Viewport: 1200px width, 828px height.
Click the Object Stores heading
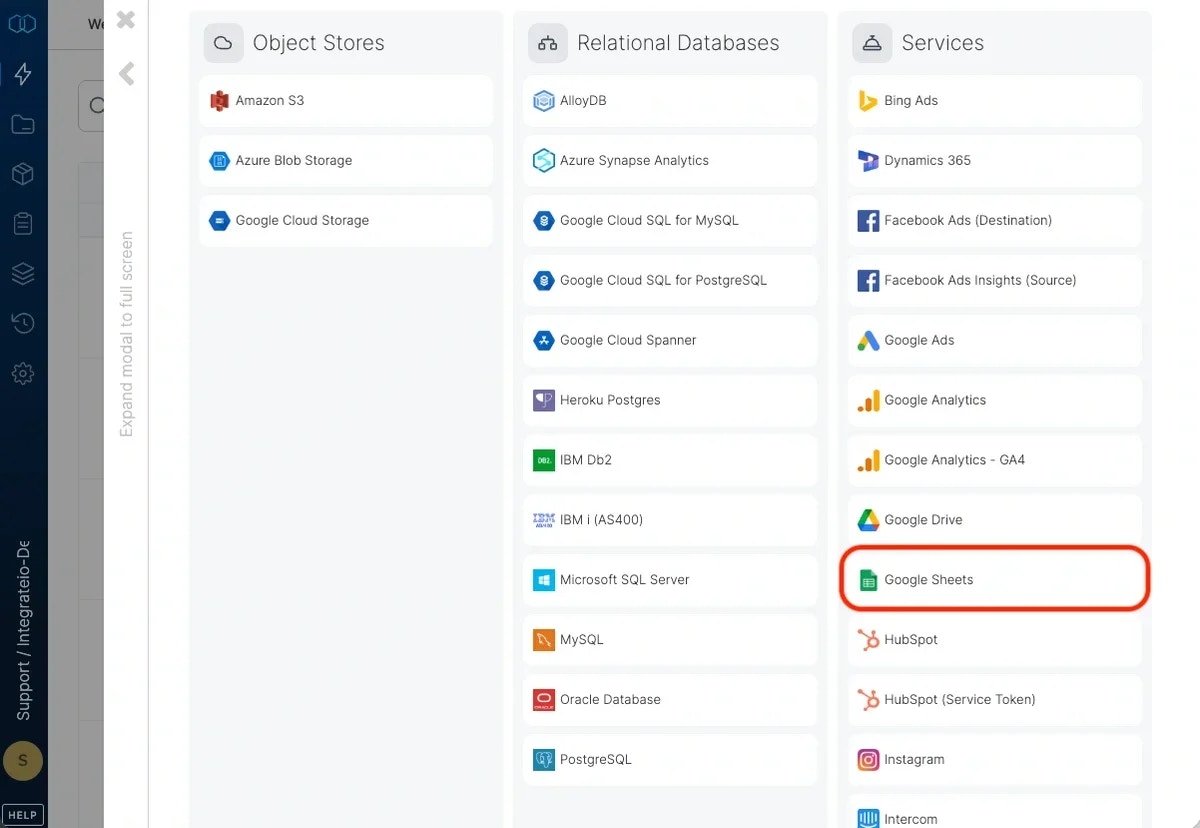pyautogui.click(x=318, y=43)
